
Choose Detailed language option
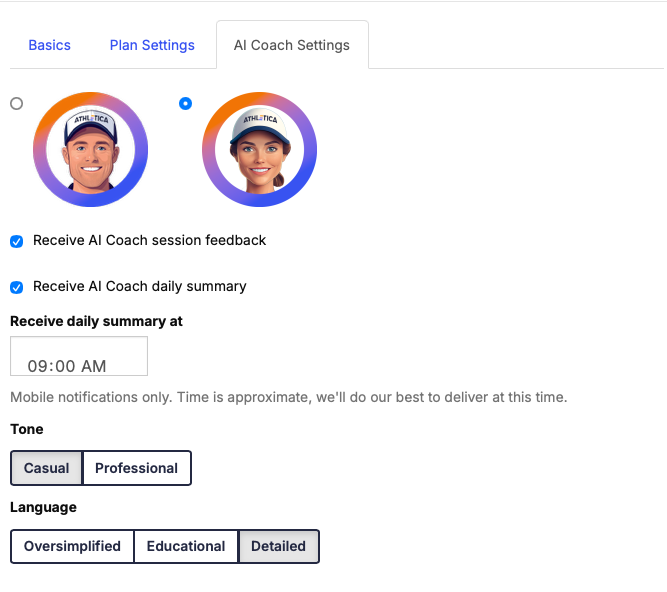tap(279, 546)
